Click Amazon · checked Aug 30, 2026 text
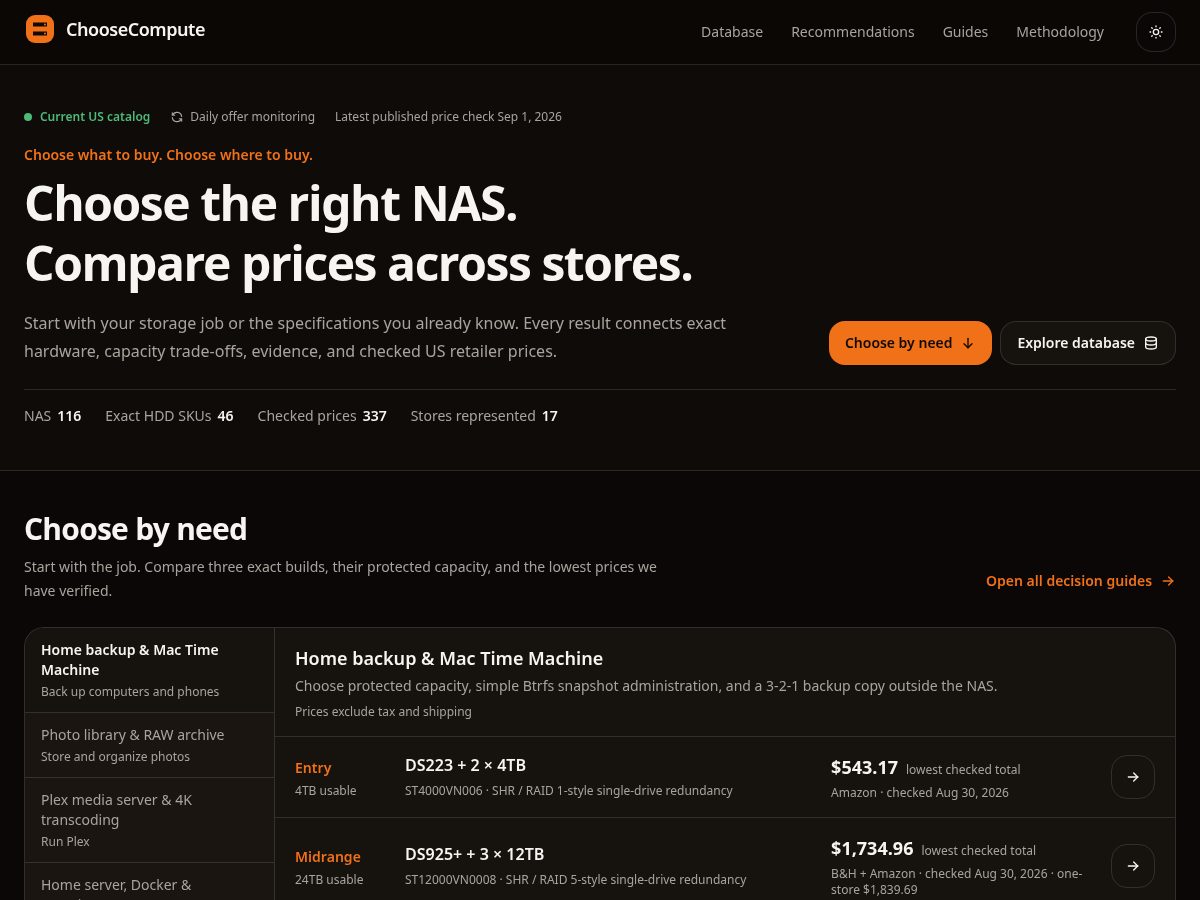 (x=920, y=793)
